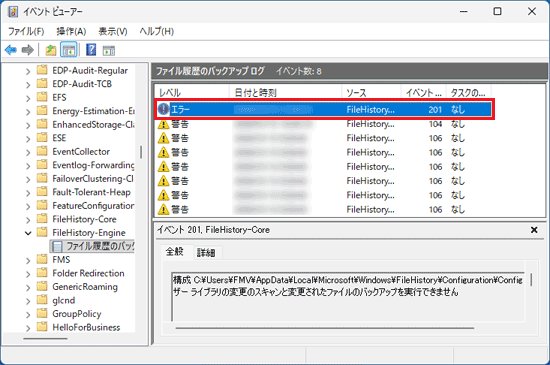Expand the Eventlog-Forwarding node
Image resolution: width=550 pixels, height=365 pixels.
coord(28,166)
